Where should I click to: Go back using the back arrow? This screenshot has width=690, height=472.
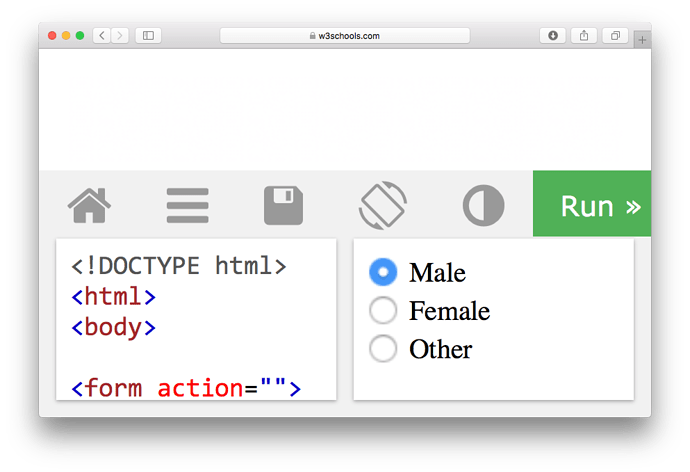(102, 36)
